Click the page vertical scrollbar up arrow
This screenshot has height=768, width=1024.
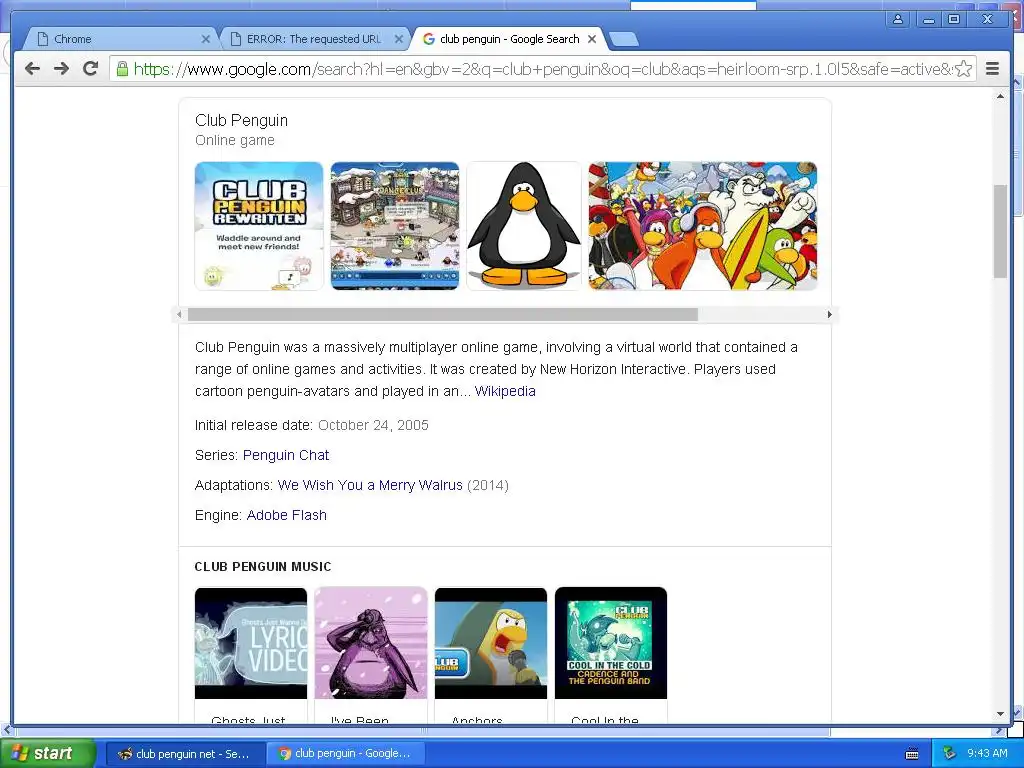(x=1000, y=97)
